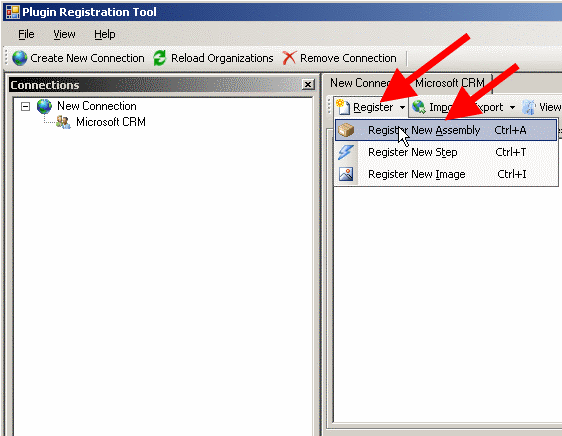Viewport: 562px width, 436px height.
Task: Click the picture icon for Register New Image
Action: [x=346, y=174]
